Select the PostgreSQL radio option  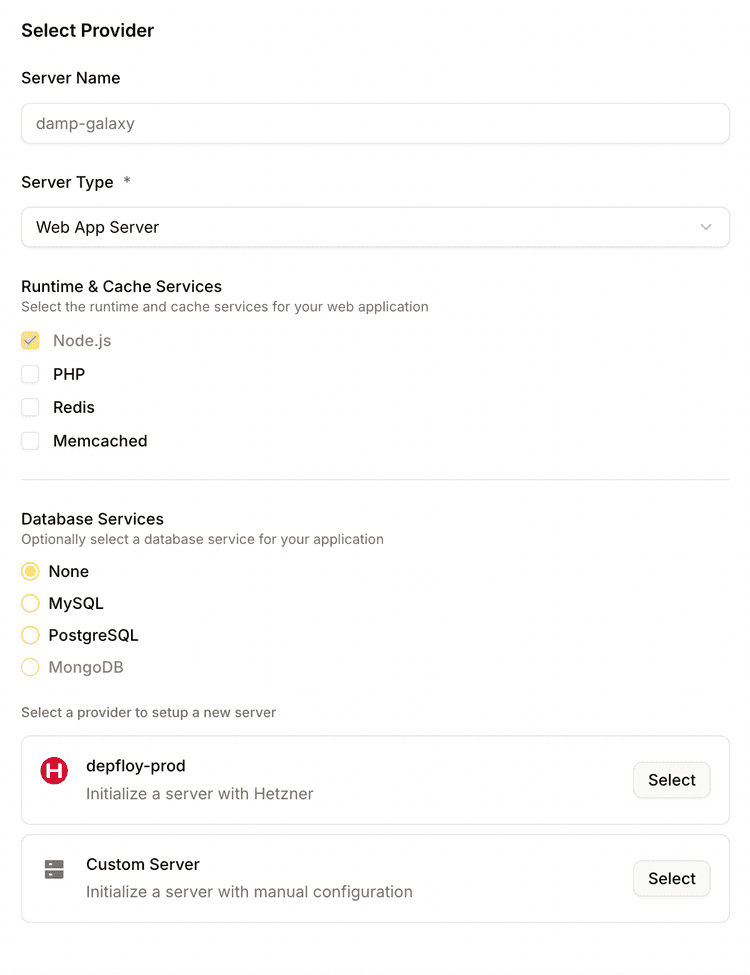tap(31, 635)
